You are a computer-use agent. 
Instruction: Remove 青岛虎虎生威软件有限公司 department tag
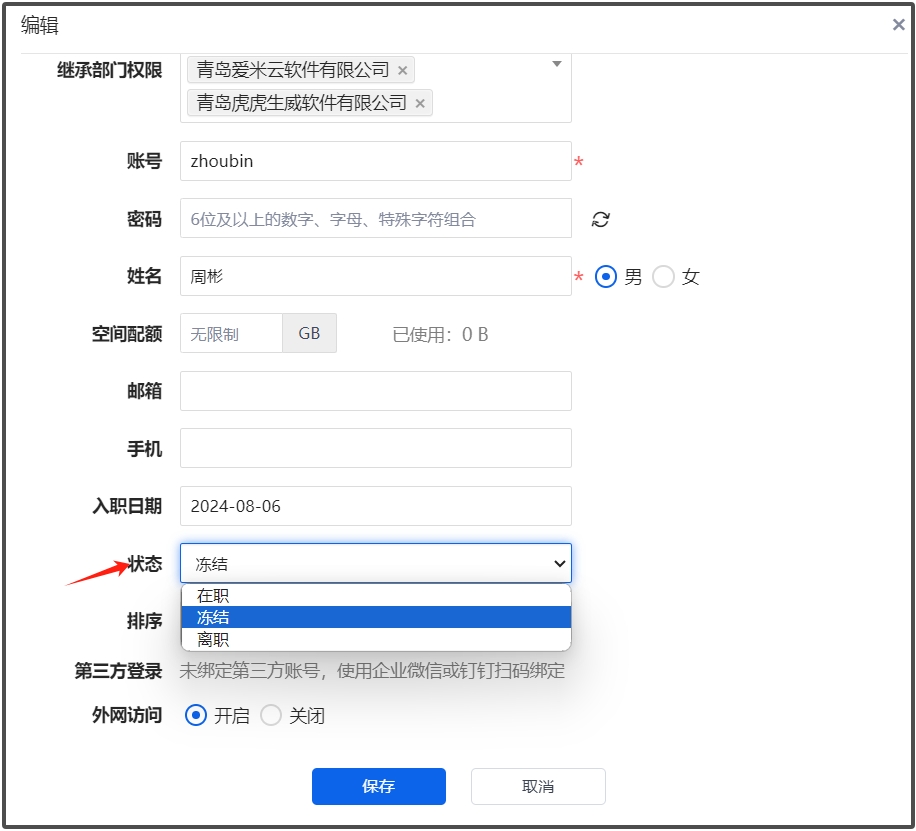[x=420, y=103]
